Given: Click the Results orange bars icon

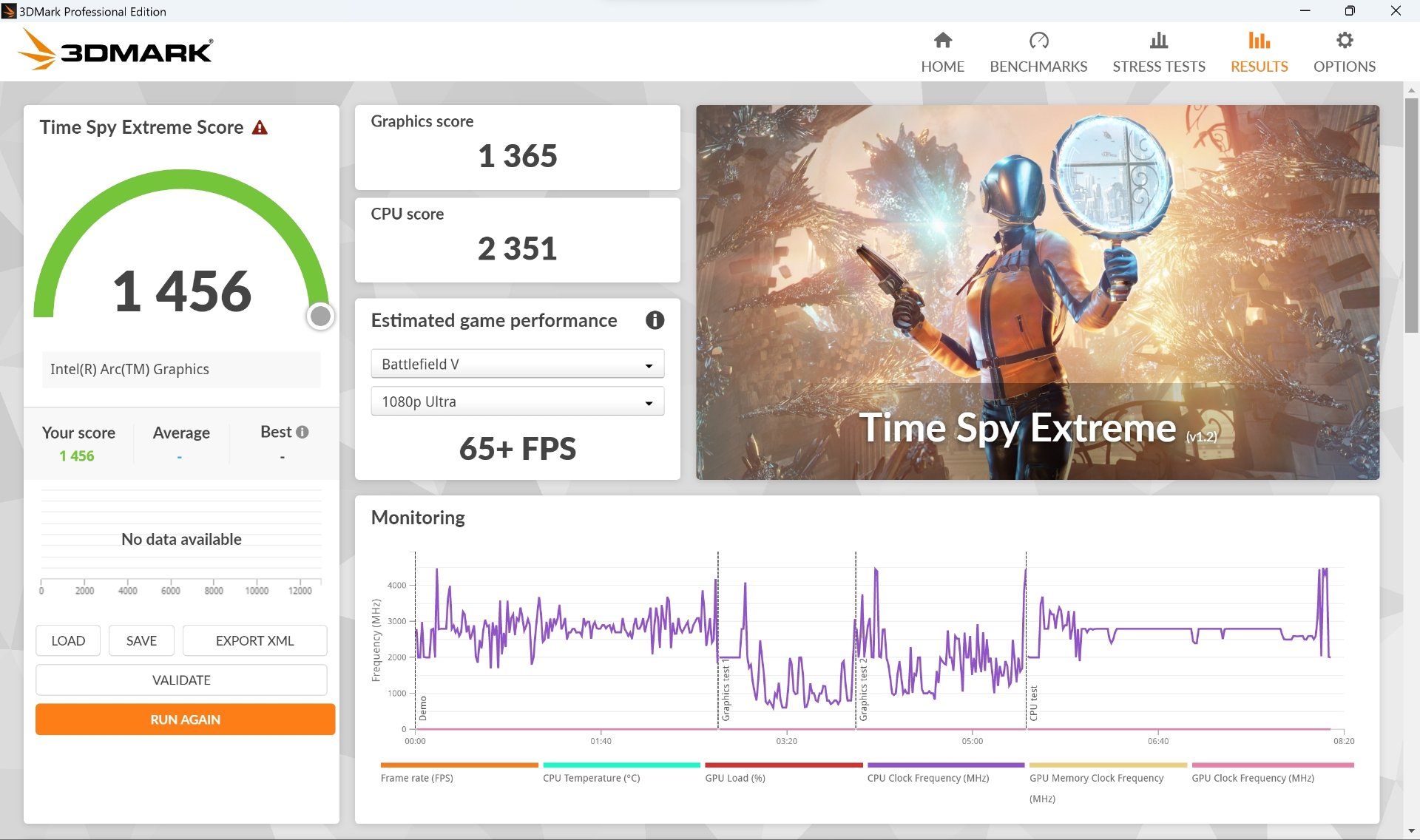Looking at the screenshot, I should pos(1259,40).
